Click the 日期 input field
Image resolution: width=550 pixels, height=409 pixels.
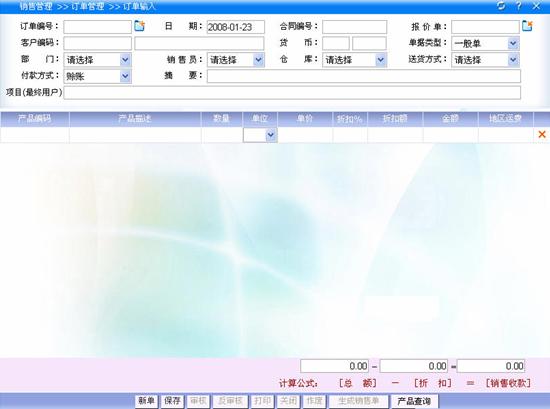tap(236, 27)
